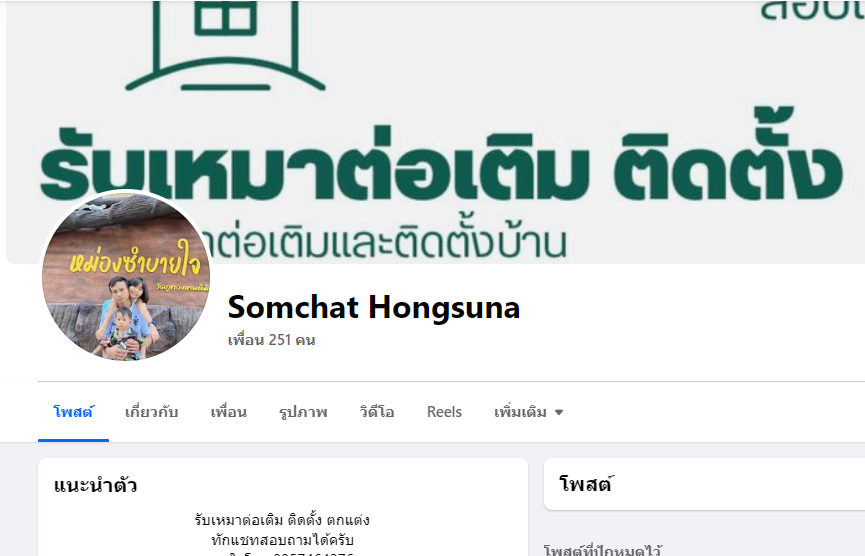Click the Somchat Hongsuna profile name
Screen dimensions: 865x556
(x=373, y=307)
